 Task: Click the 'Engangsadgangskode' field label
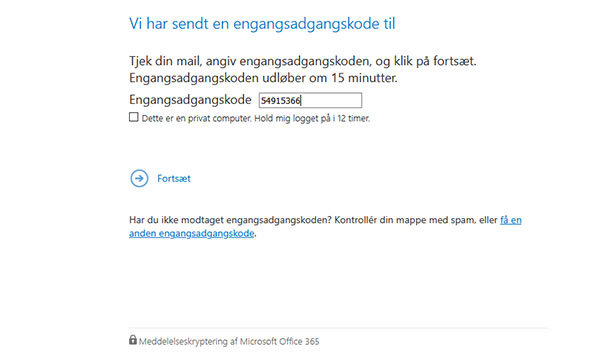point(190,100)
